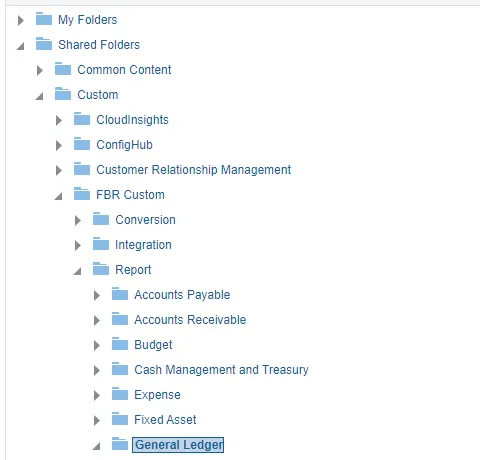Click the ConfigHub folder icon

click(x=82, y=144)
